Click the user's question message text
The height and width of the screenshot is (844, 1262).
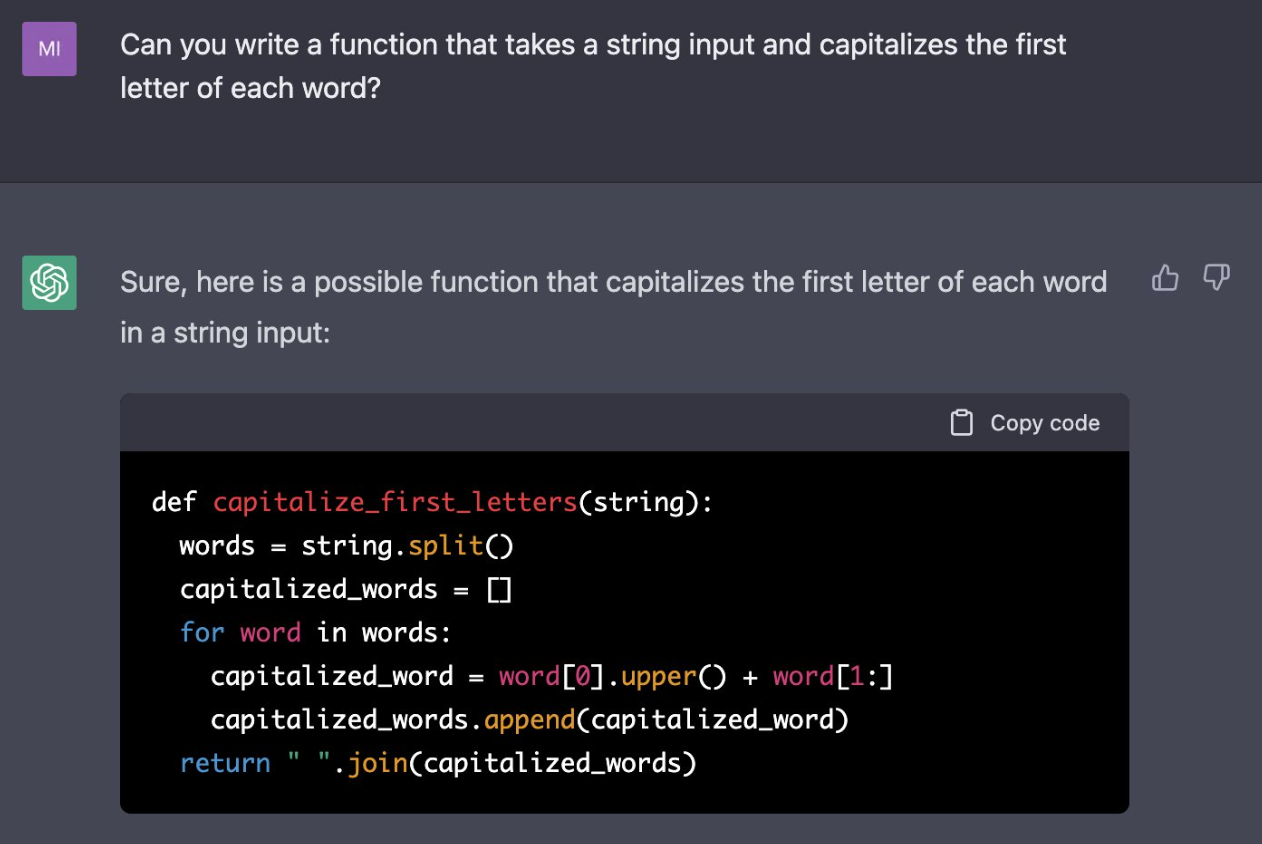pyautogui.click(x=592, y=66)
